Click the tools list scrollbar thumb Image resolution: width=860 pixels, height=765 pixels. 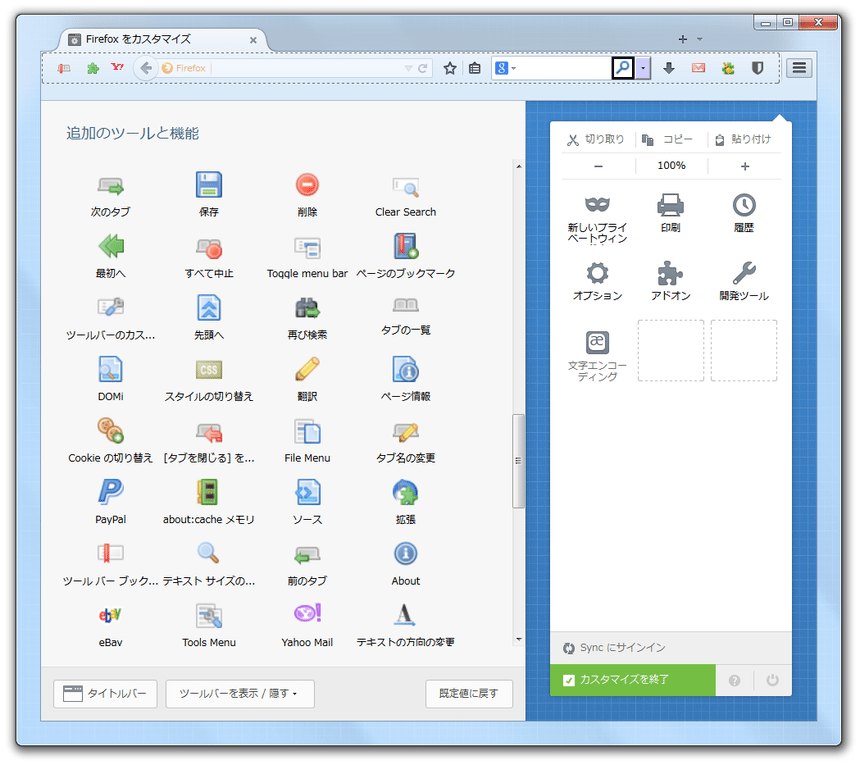tap(518, 461)
